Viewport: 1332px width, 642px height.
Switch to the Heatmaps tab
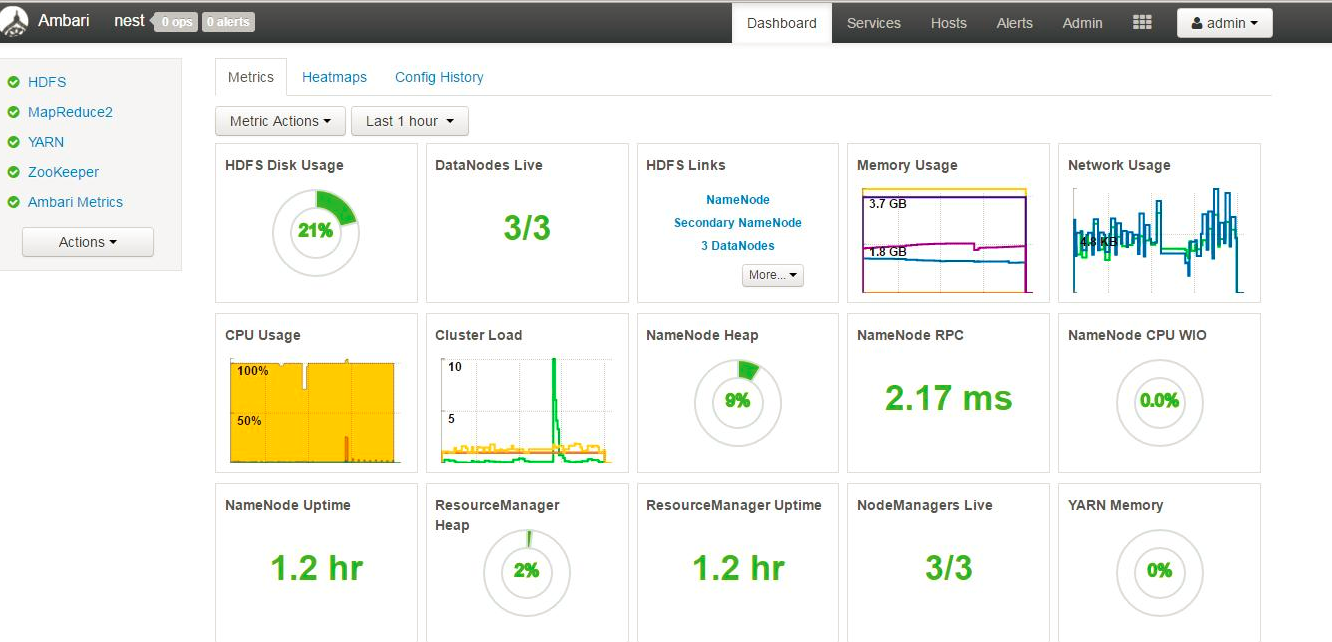(334, 77)
